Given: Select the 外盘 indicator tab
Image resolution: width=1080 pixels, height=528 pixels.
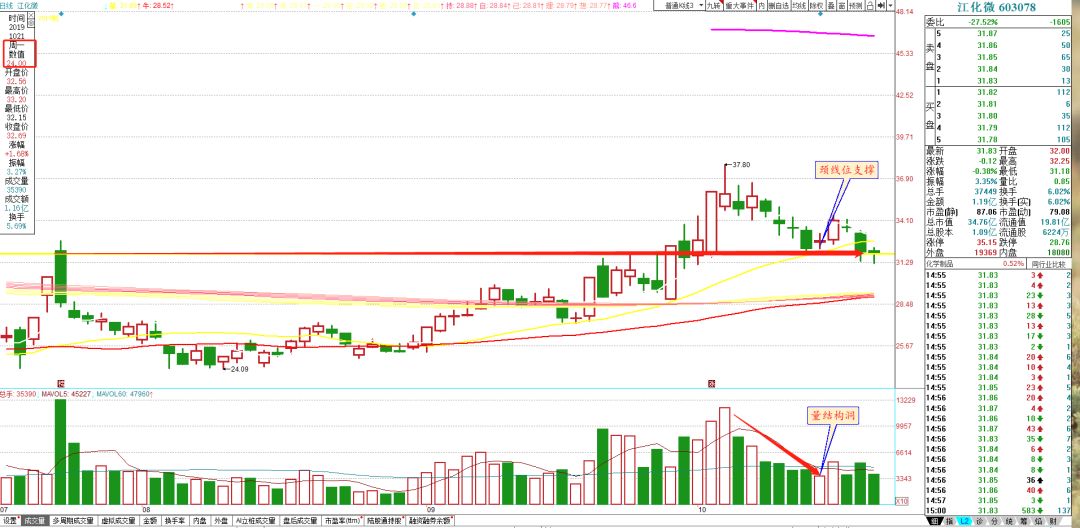Looking at the screenshot, I should [221, 521].
